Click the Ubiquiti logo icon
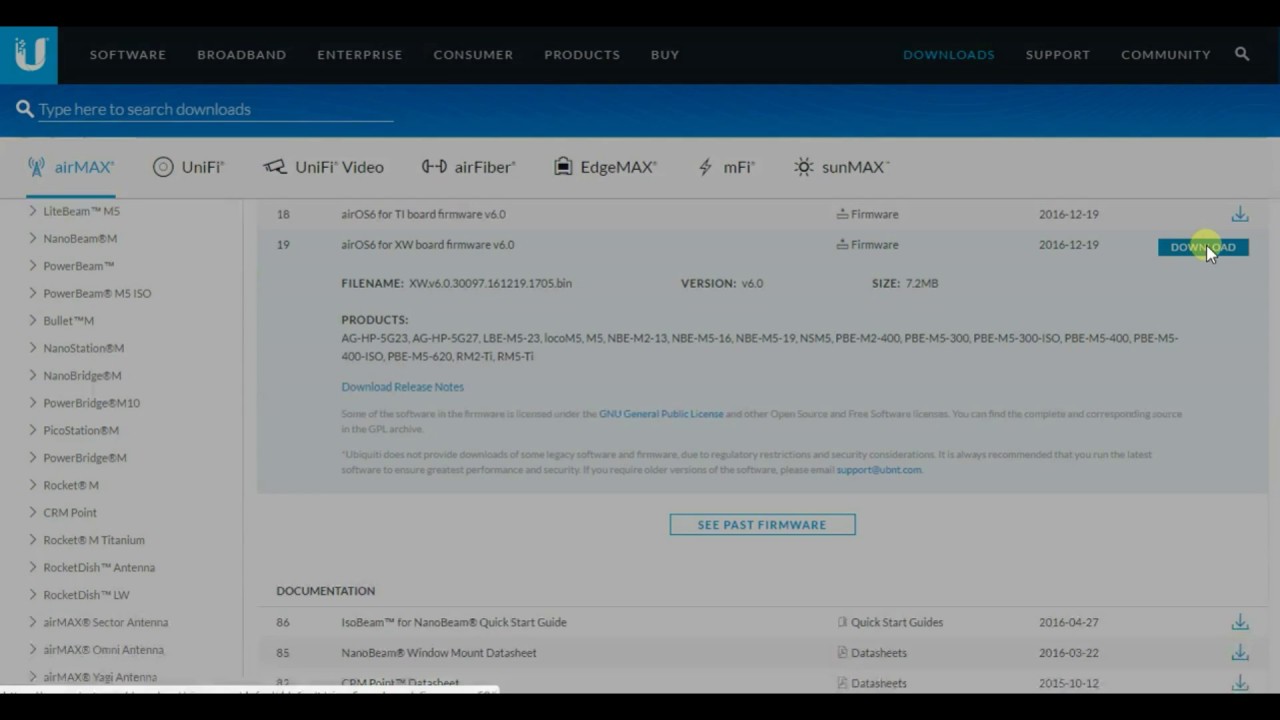The image size is (1280, 720). [29, 54]
